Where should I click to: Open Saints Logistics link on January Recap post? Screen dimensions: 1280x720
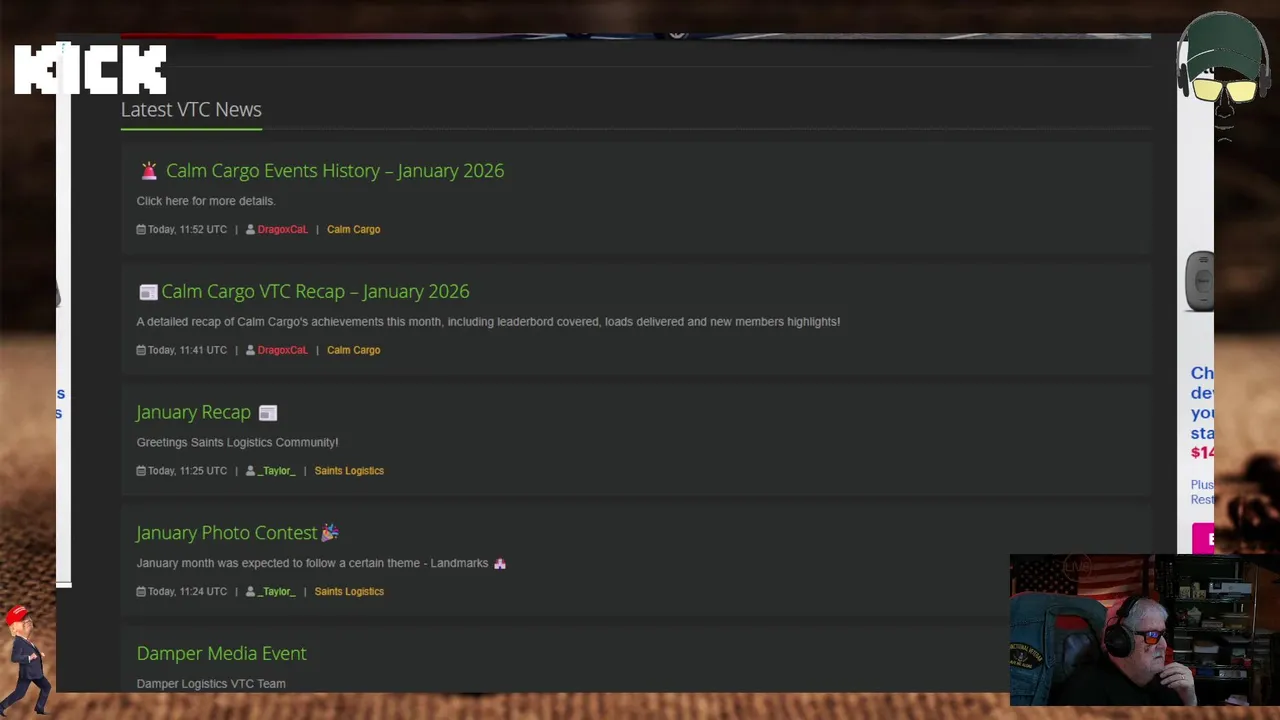(349, 471)
